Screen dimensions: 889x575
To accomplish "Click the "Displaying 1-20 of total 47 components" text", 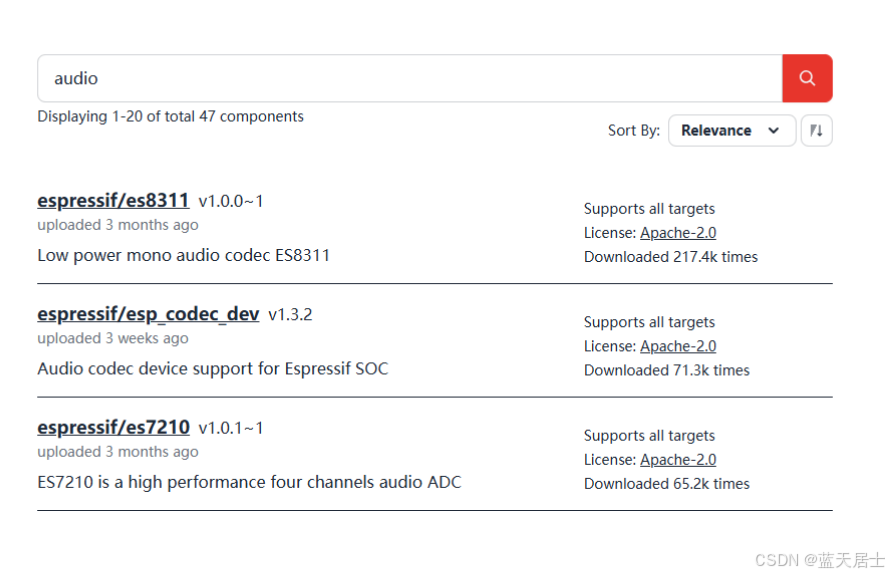I will [x=171, y=116].
